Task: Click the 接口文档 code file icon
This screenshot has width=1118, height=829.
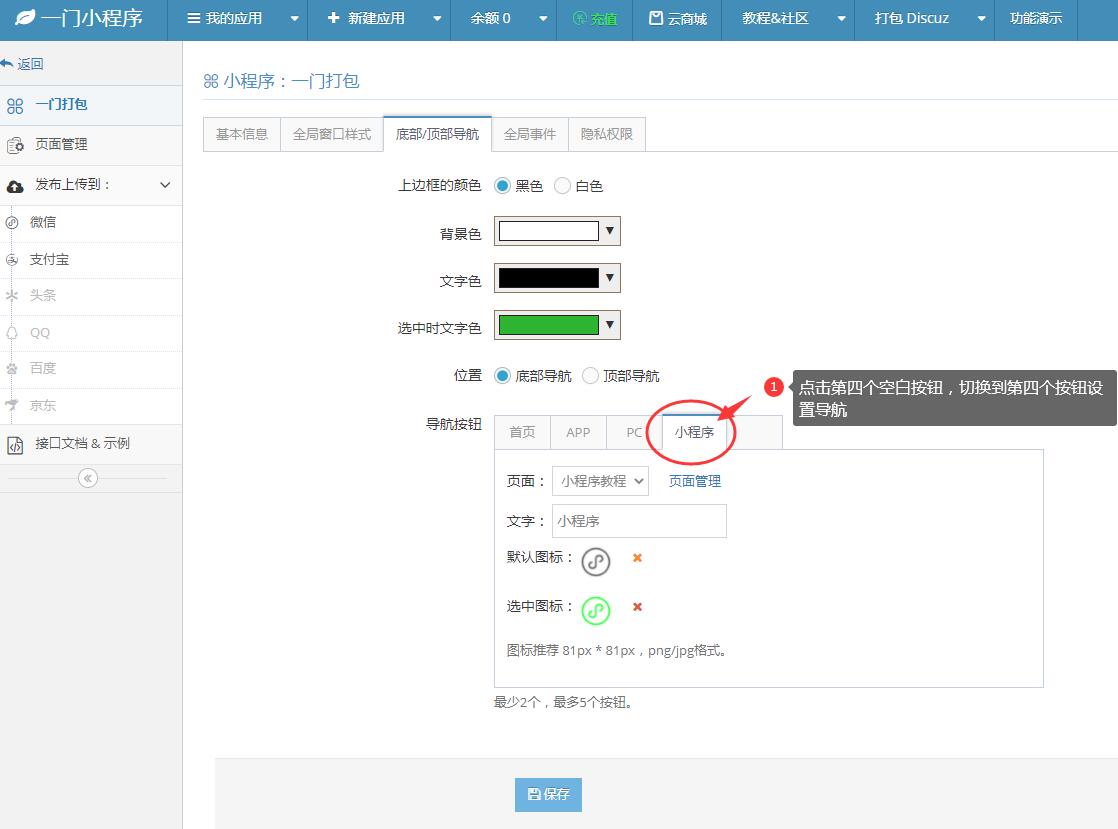Action: pos(15,445)
